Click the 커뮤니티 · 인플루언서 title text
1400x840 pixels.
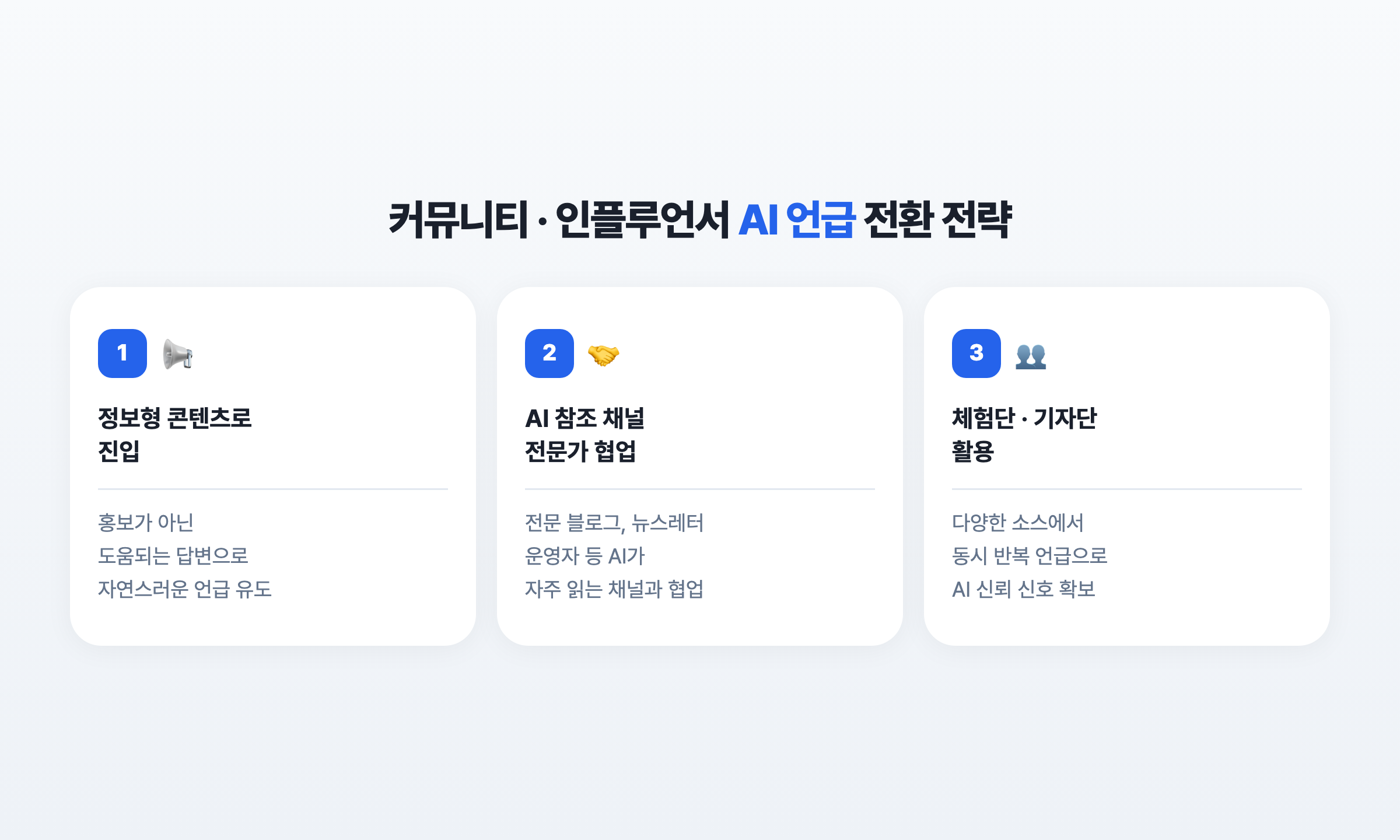pos(559,220)
